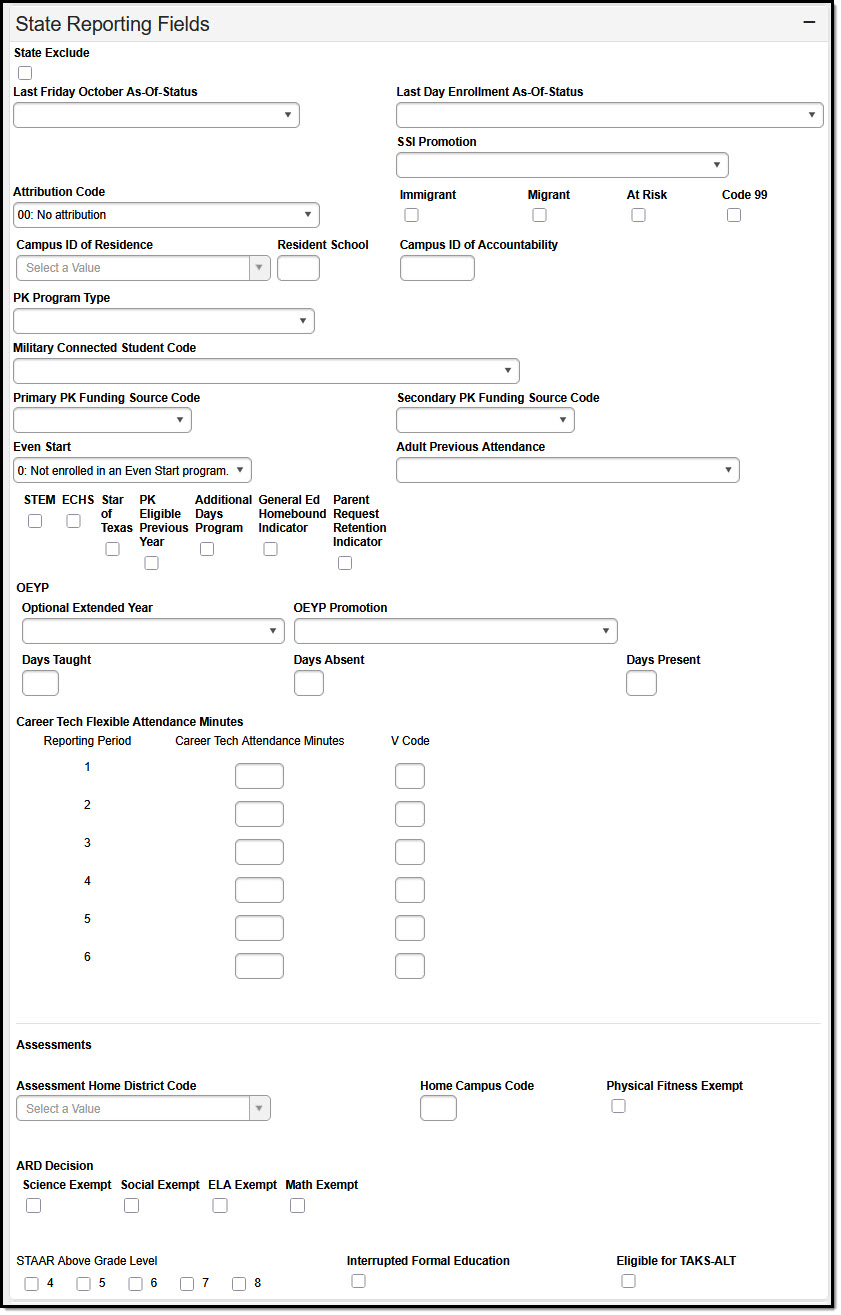Screen dimensions: 841x1315
Task: Enable the At Risk indicator
Action: coord(638,214)
